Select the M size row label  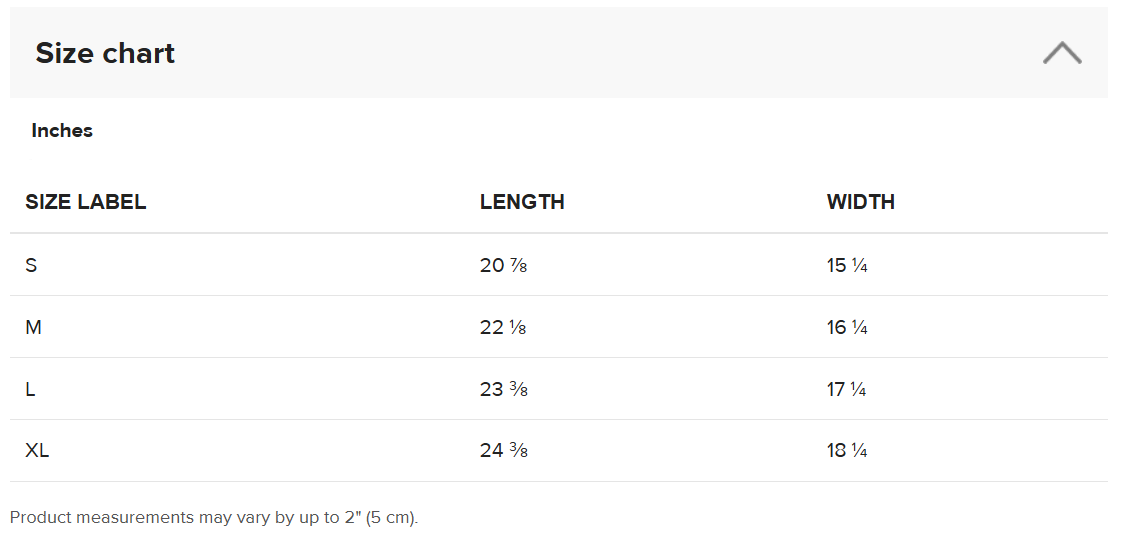33,328
